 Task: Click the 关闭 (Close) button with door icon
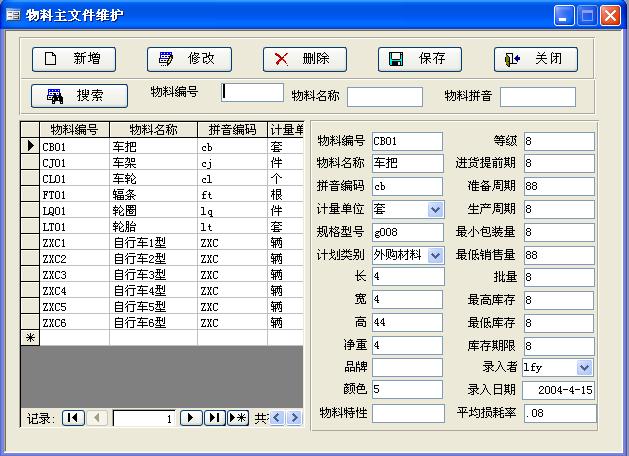(535, 59)
